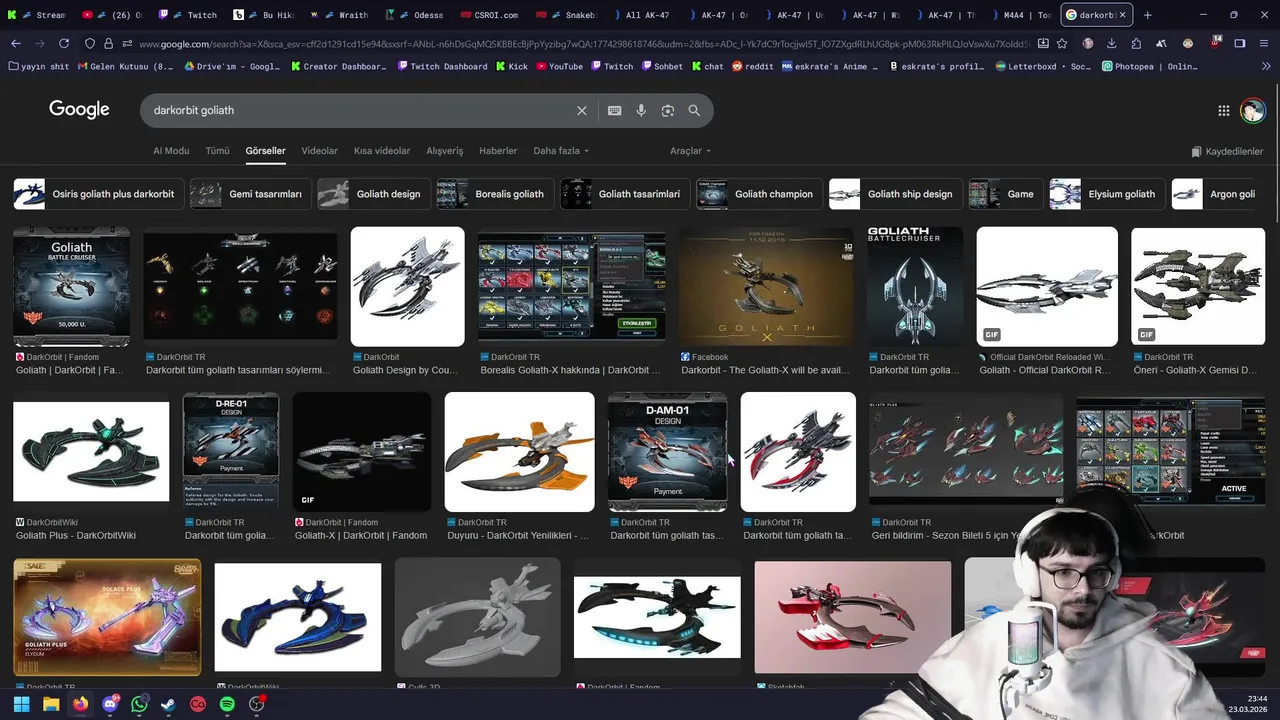Open the Photopea bookmark
The image size is (1280, 720).
(x=1150, y=66)
